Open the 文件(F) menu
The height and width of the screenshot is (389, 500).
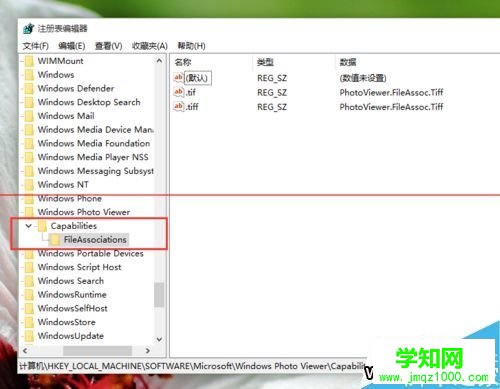point(35,46)
